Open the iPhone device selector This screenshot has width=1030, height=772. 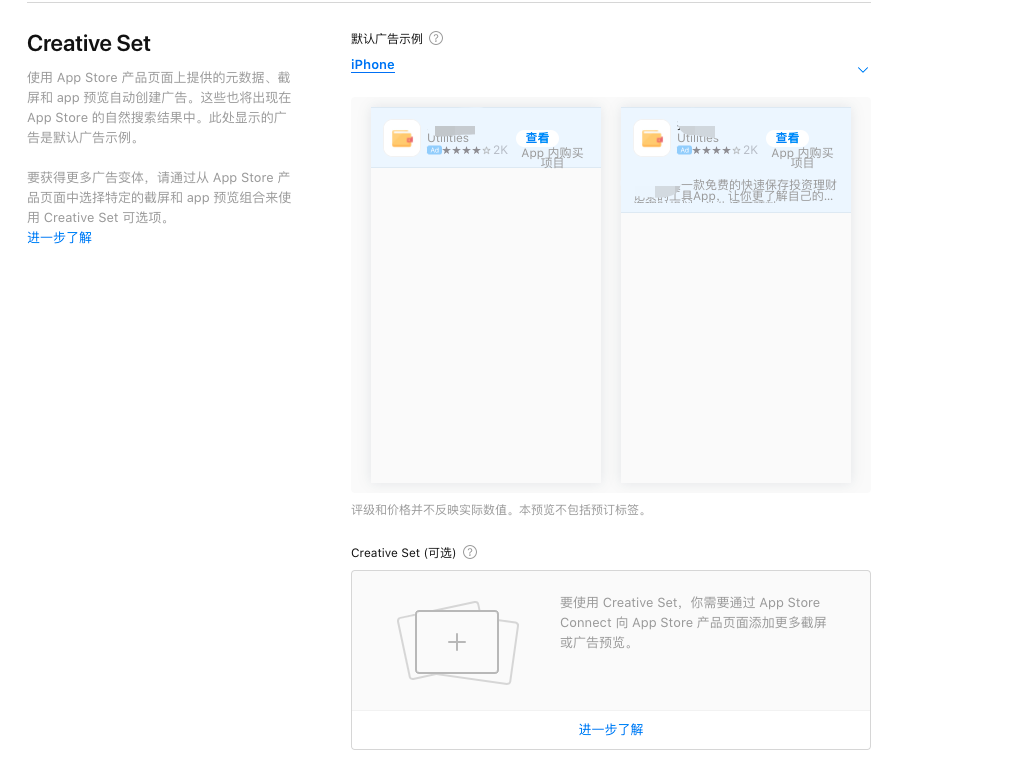372,64
